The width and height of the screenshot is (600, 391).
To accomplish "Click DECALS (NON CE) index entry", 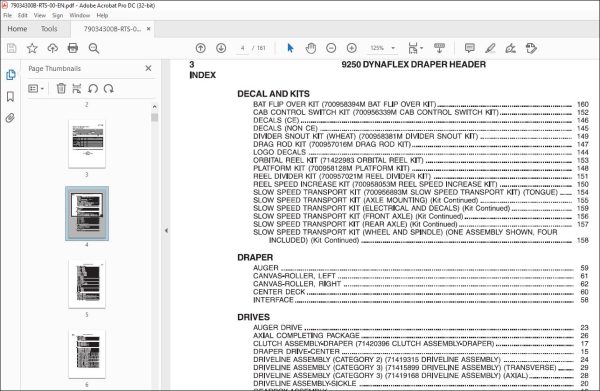I will (x=285, y=128).
